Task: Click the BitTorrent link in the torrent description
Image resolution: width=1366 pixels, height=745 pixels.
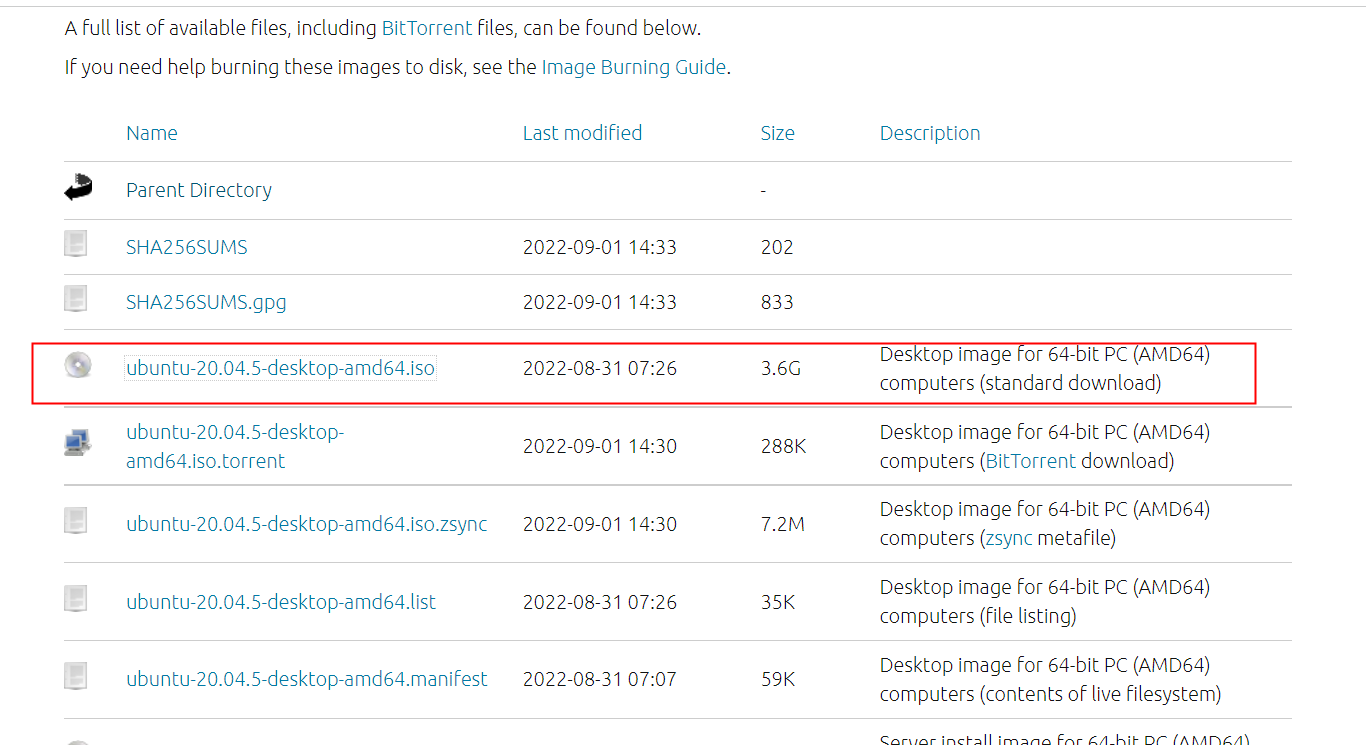Action: [x=1031, y=461]
